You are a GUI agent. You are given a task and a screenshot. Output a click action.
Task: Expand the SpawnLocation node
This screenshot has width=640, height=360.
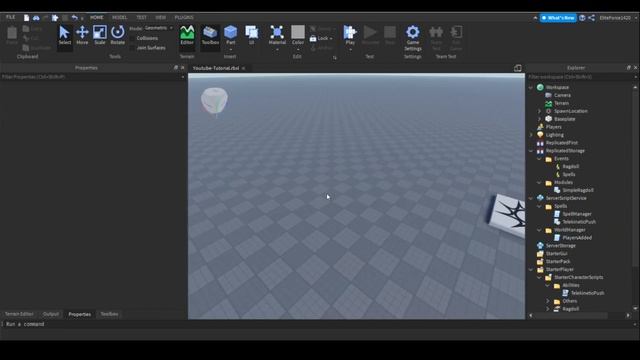[539, 111]
